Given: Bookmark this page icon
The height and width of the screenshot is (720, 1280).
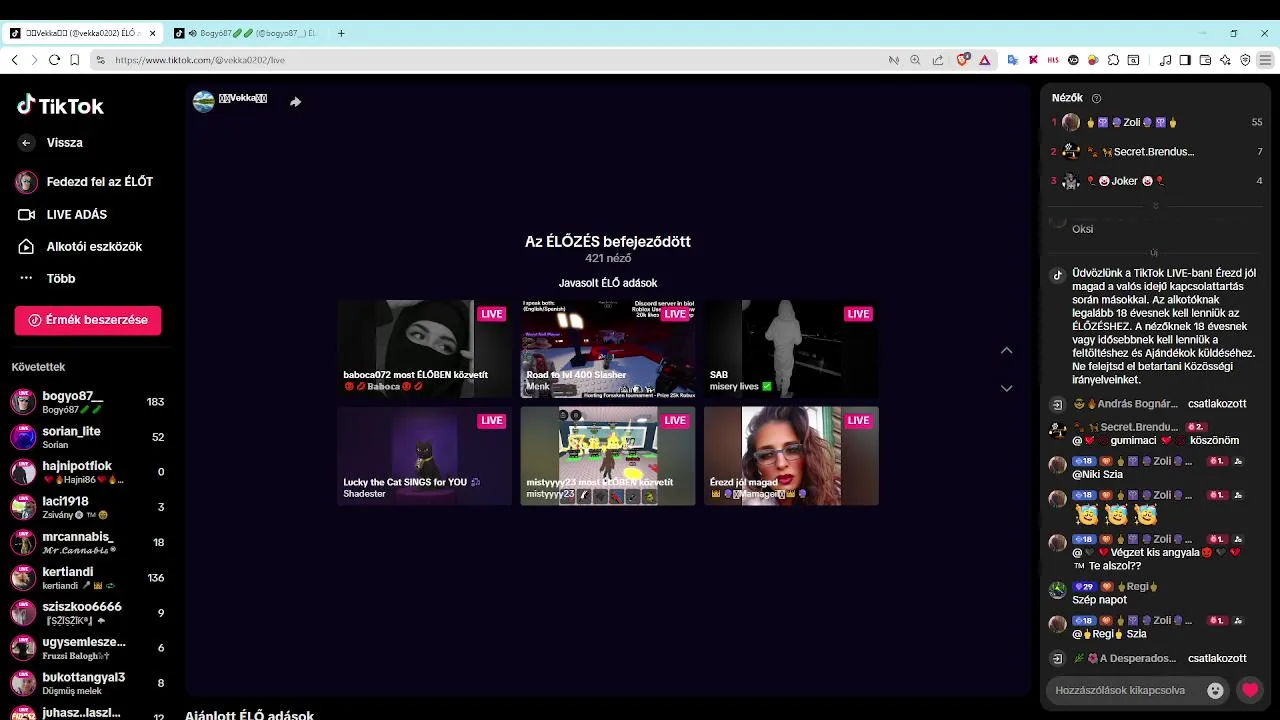Looking at the screenshot, I should 74,60.
